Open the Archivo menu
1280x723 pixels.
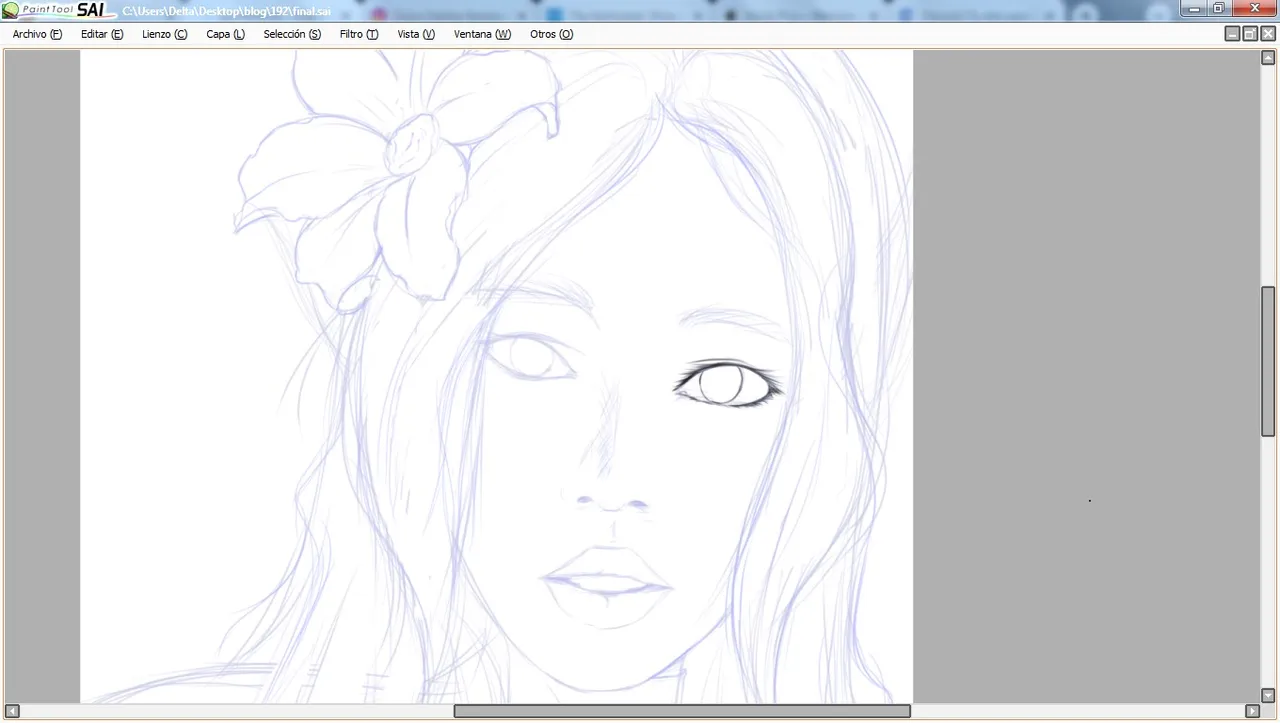[x=37, y=34]
